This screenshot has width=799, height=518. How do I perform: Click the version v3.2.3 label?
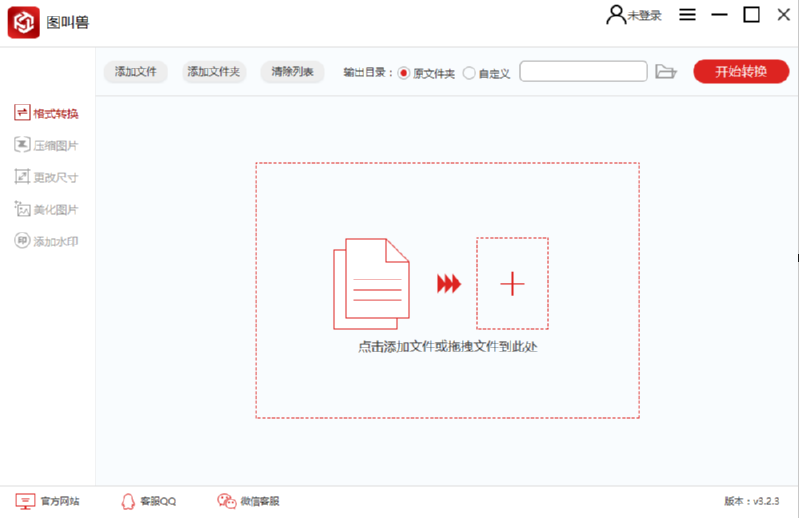[752, 501]
